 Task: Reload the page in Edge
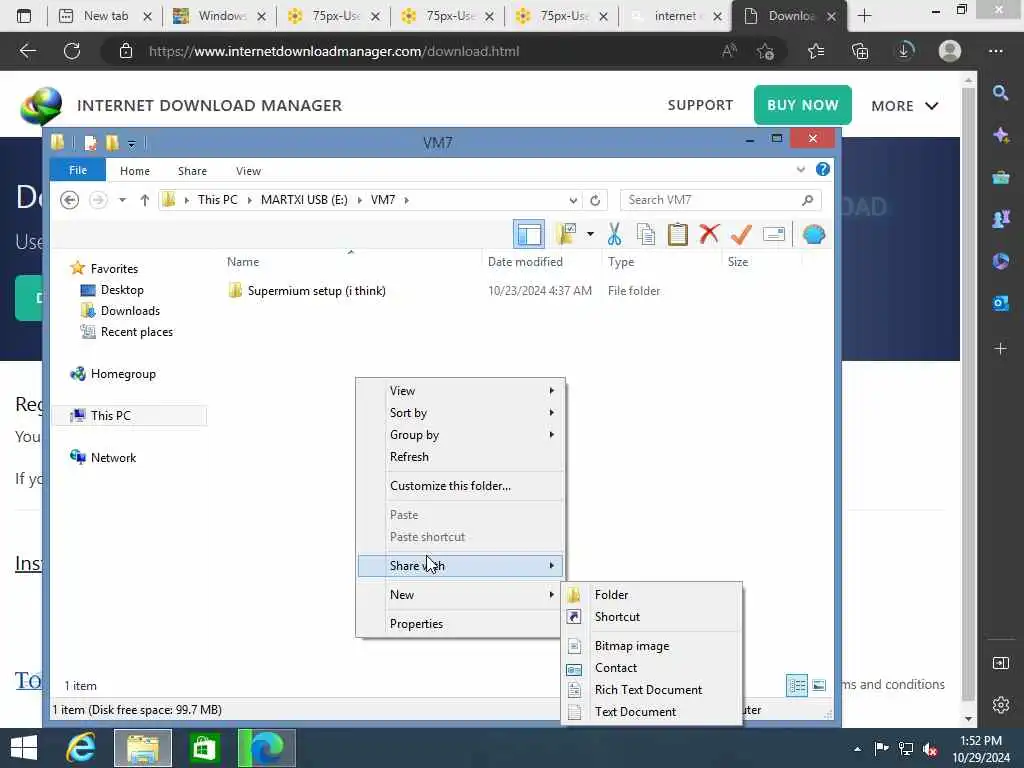pyautogui.click(x=72, y=51)
